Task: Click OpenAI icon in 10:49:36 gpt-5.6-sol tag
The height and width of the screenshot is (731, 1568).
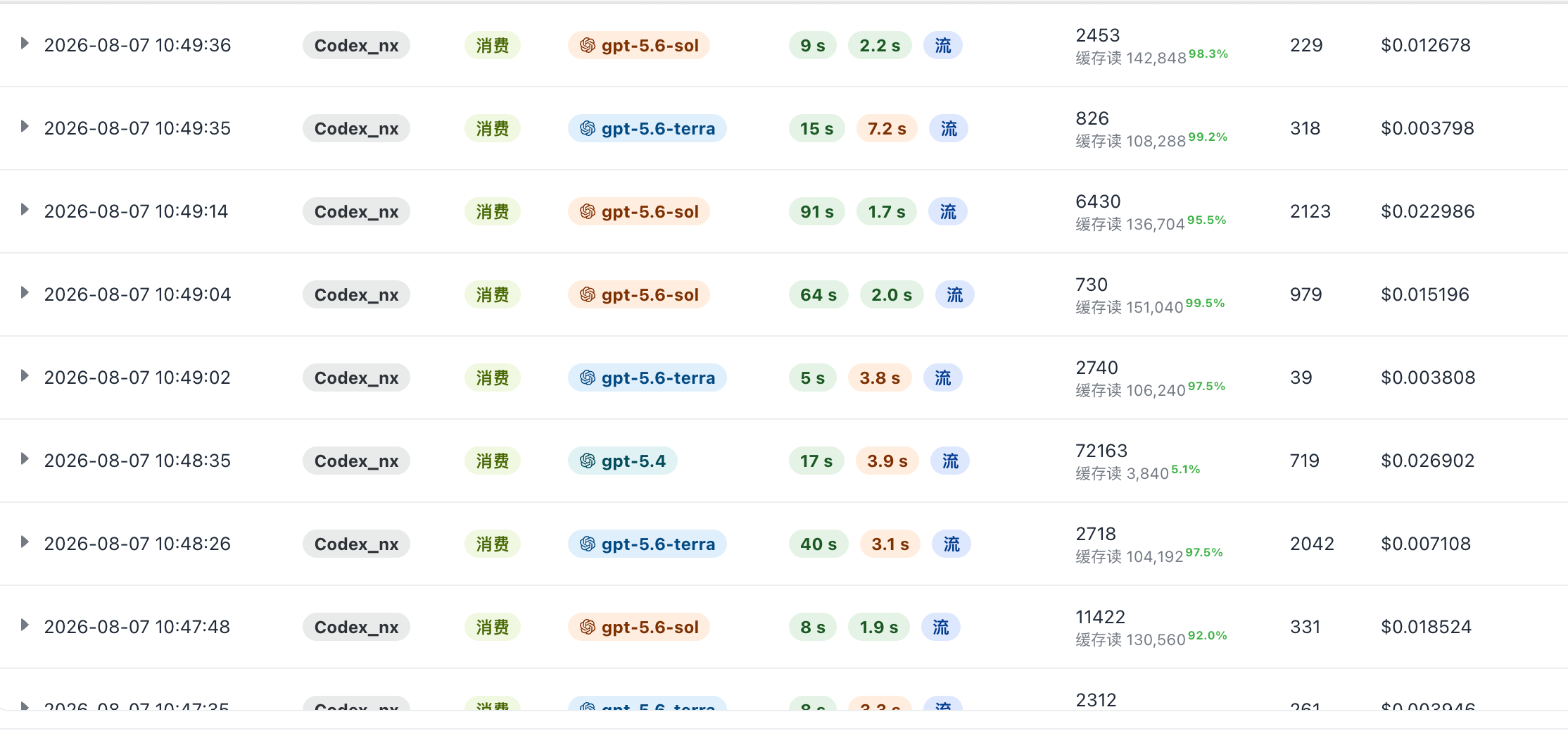Action: click(588, 46)
